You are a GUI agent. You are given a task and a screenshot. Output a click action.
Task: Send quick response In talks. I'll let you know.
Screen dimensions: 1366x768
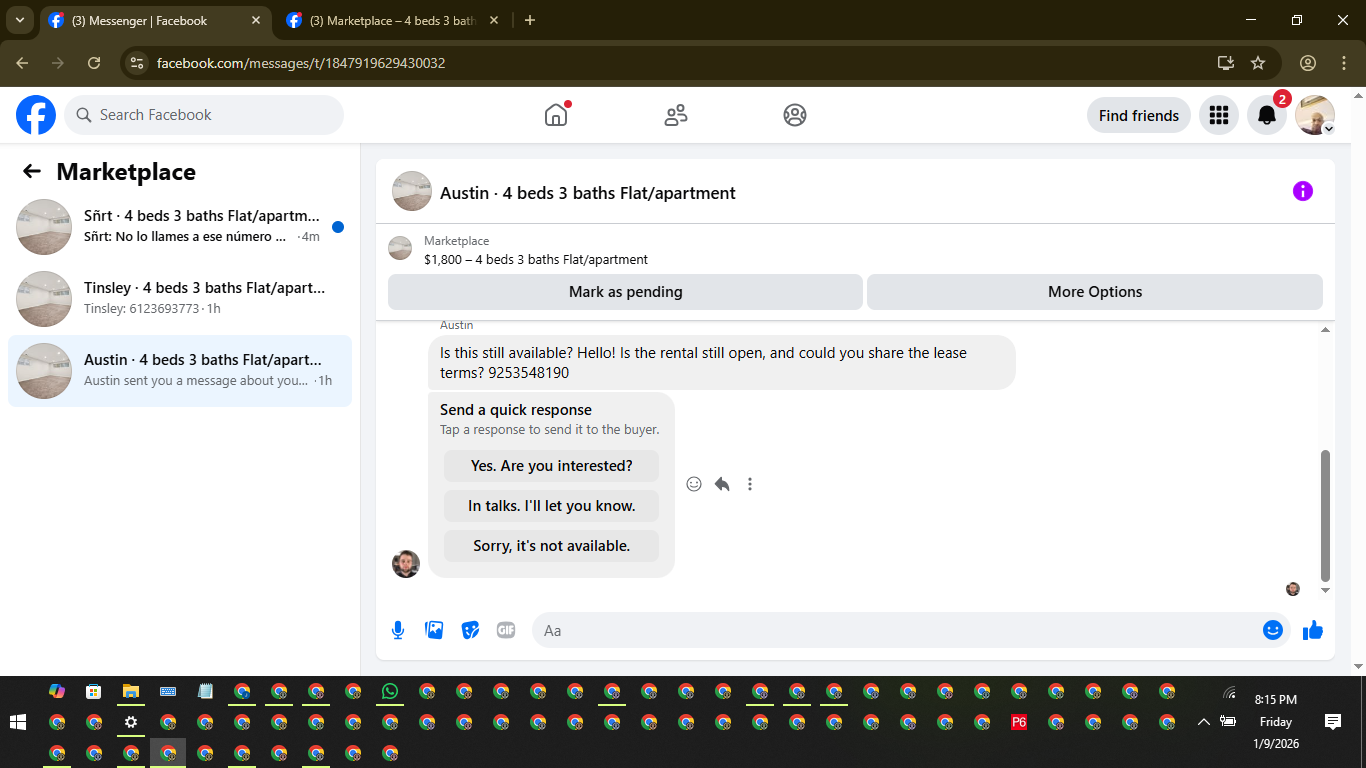552,506
